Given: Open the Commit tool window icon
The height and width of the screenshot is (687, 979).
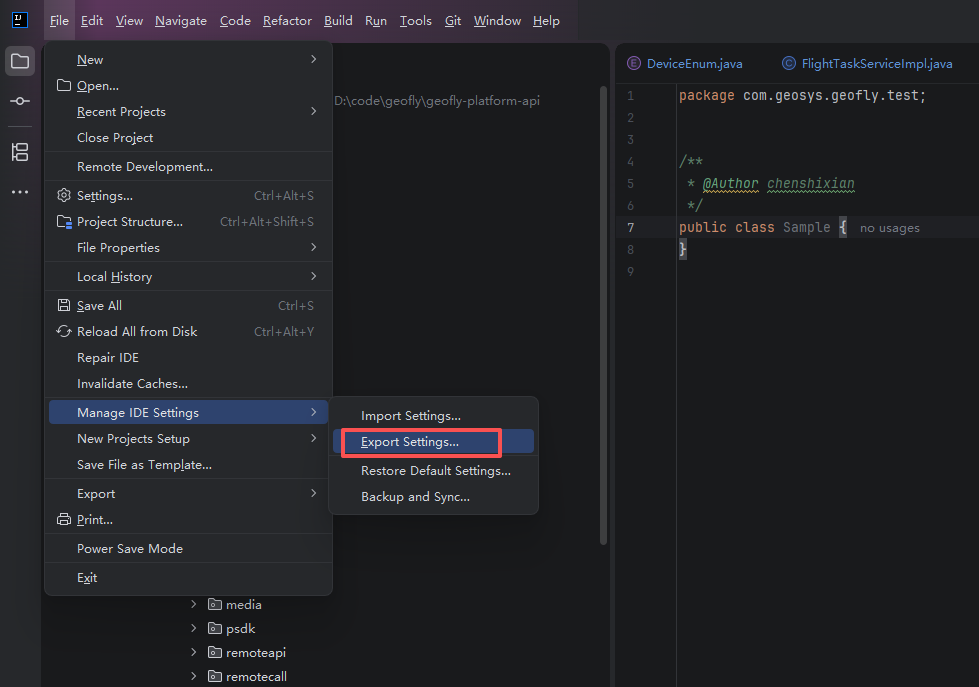Looking at the screenshot, I should pyautogui.click(x=20, y=101).
